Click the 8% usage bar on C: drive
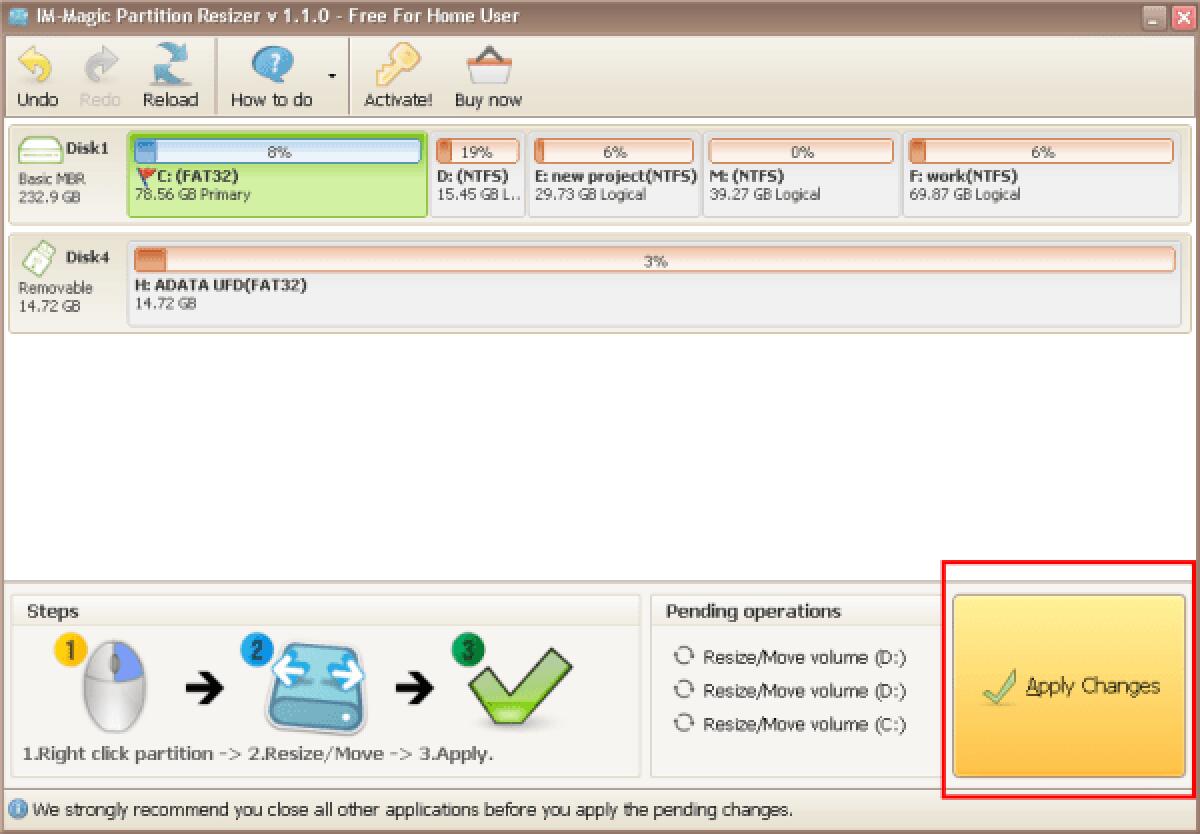 283,150
